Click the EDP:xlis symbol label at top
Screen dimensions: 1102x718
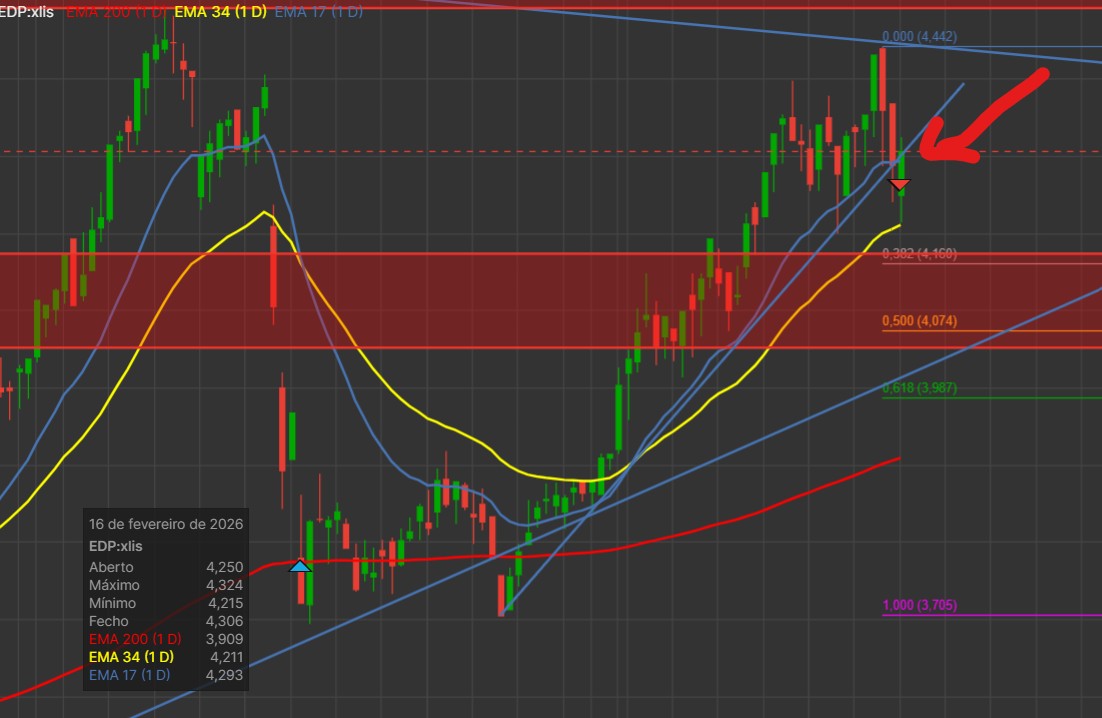tap(27, 11)
